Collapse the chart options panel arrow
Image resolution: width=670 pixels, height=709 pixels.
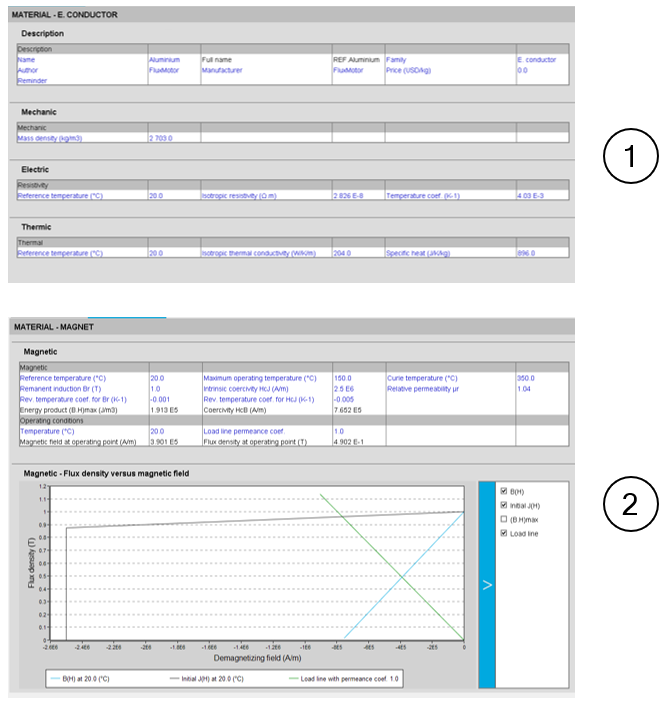487,585
